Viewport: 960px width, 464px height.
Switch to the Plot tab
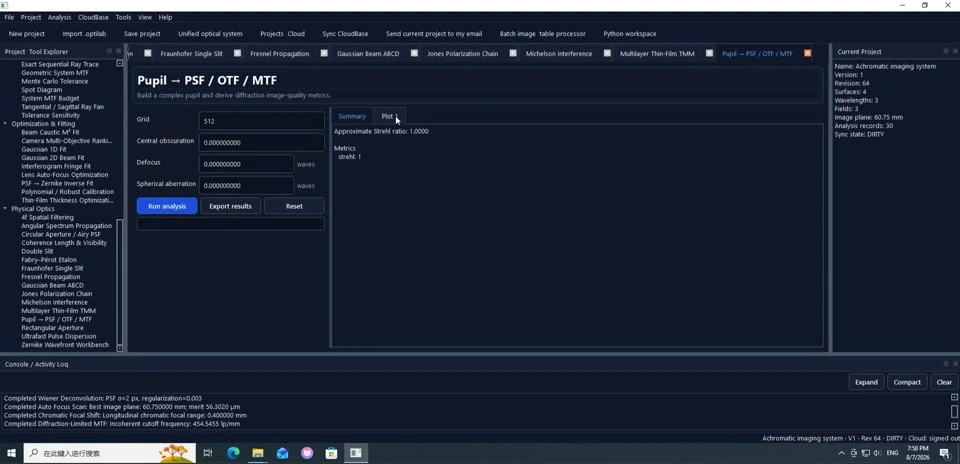tap(388, 116)
